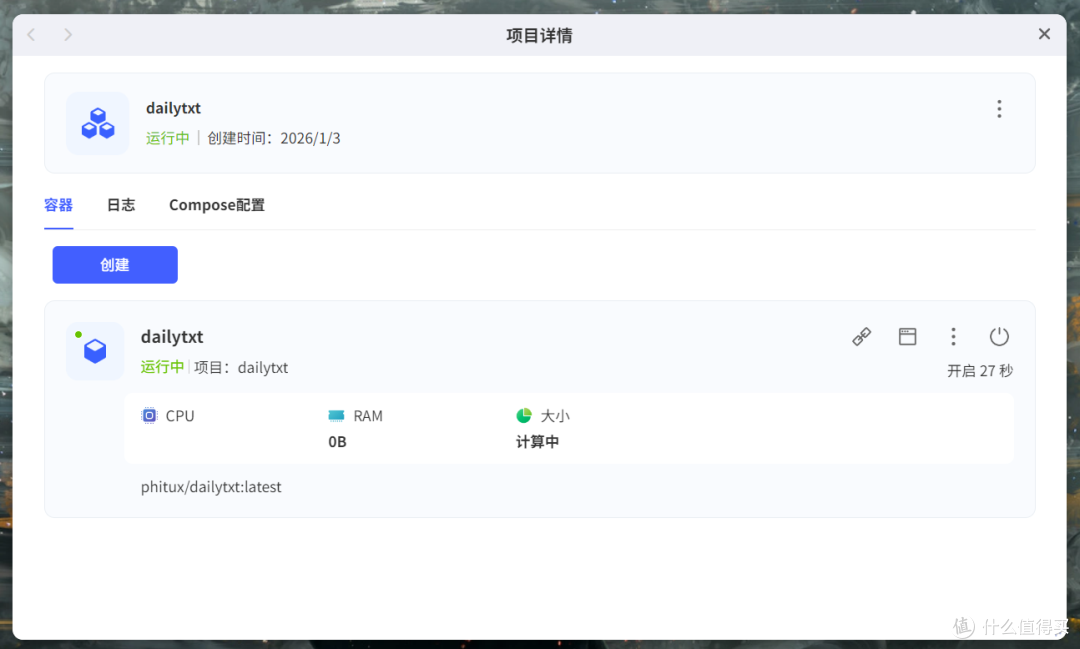Image resolution: width=1080 pixels, height=649 pixels.
Task: Click the dailytxt project cubes icon
Action: (x=98, y=123)
